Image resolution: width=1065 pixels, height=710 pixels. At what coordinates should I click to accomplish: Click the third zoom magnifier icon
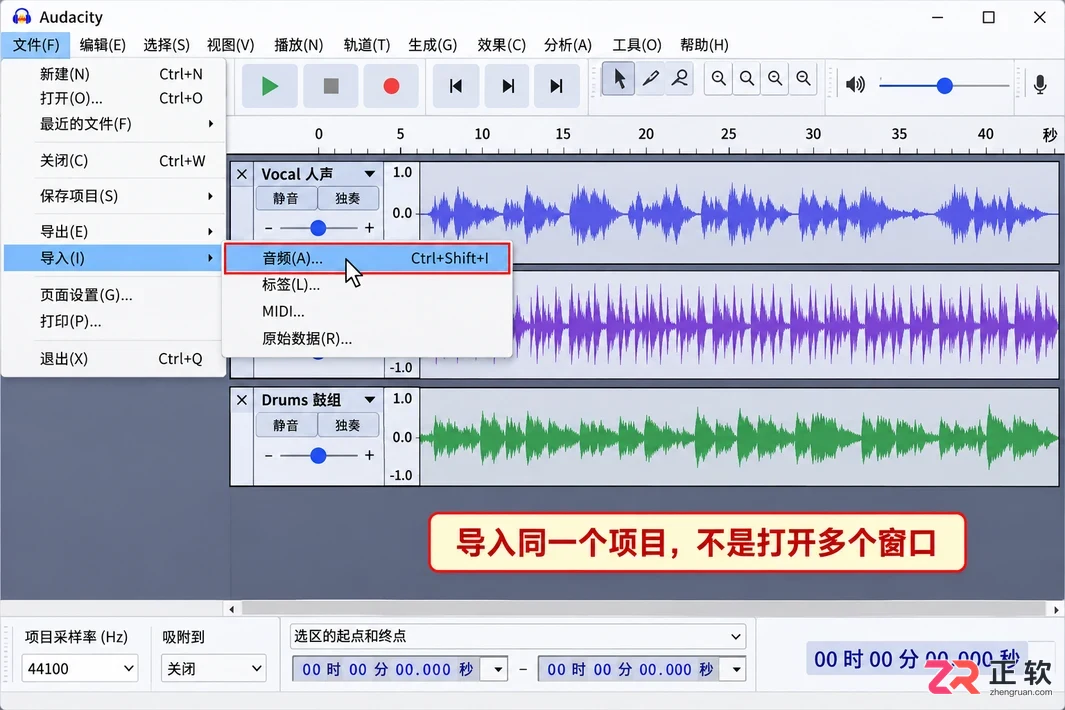[775, 79]
